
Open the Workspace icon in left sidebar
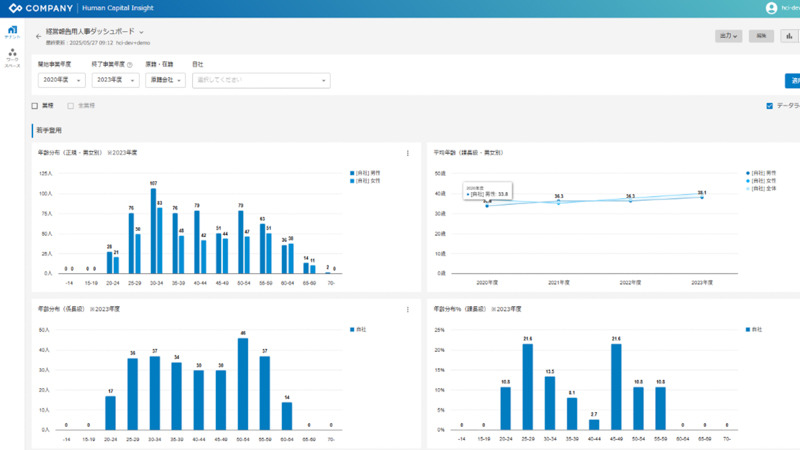pyautogui.click(x=12, y=56)
